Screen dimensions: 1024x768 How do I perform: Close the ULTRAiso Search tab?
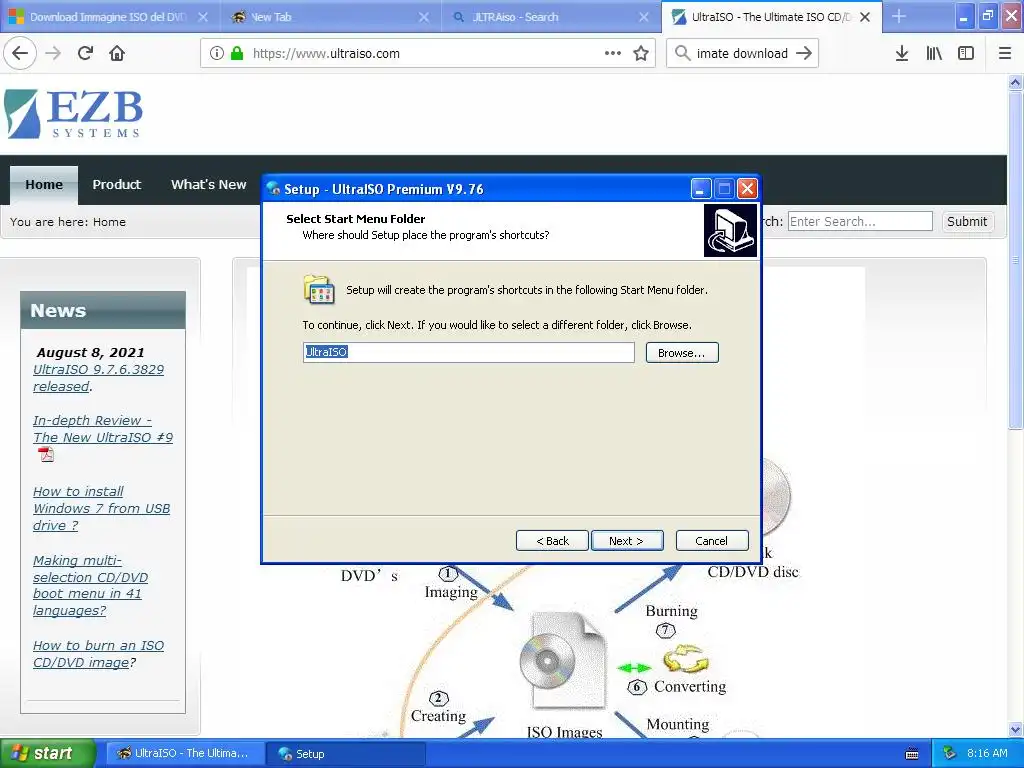pos(644,17)
